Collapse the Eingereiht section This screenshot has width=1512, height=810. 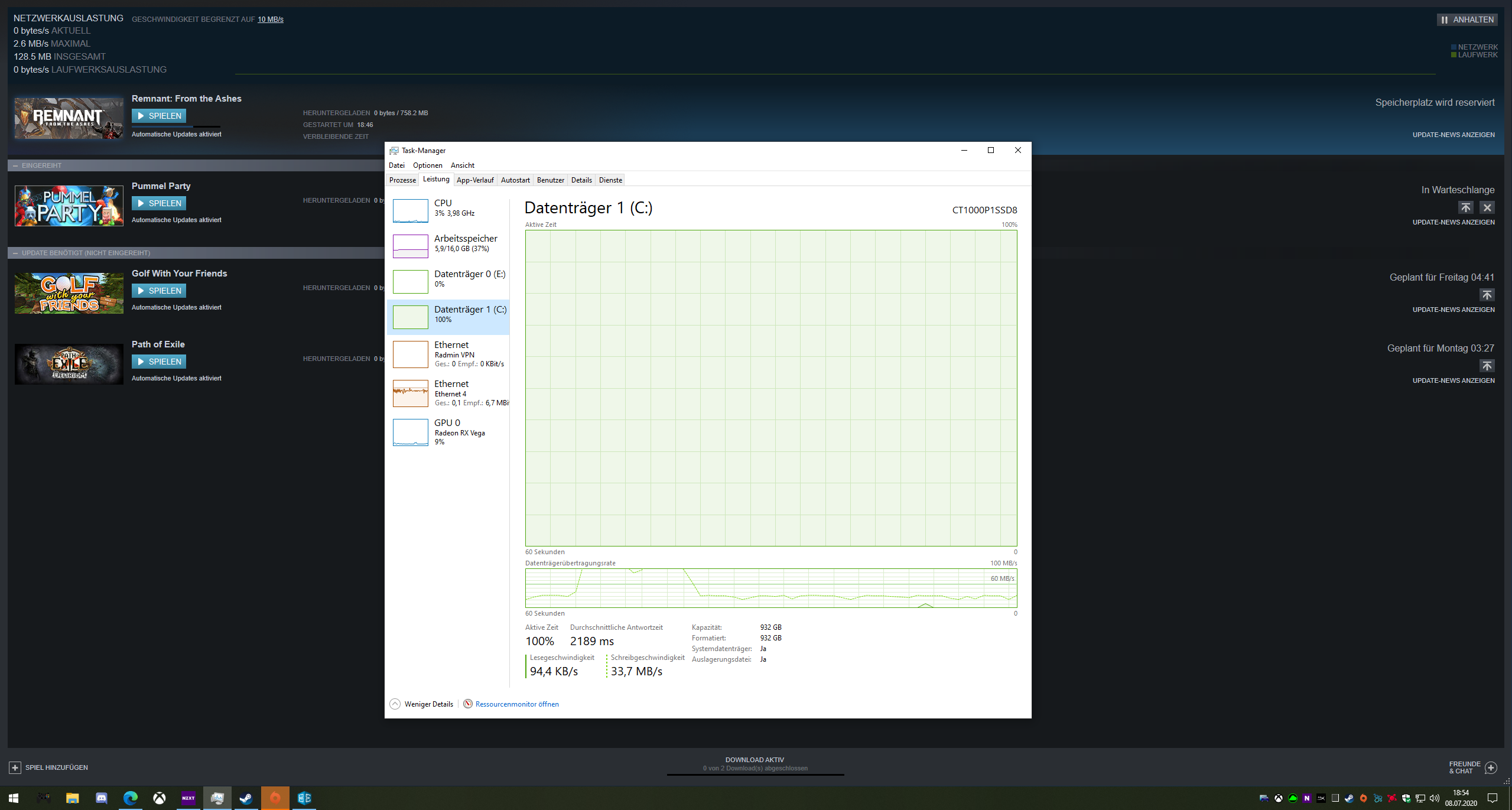coord(15,165)
